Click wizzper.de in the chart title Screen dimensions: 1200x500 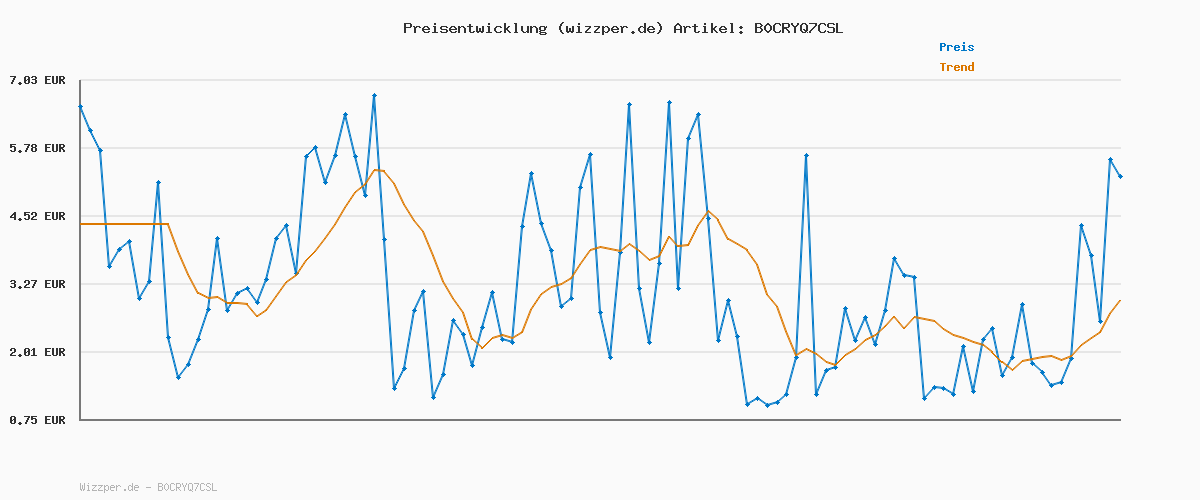pos(609,28)
